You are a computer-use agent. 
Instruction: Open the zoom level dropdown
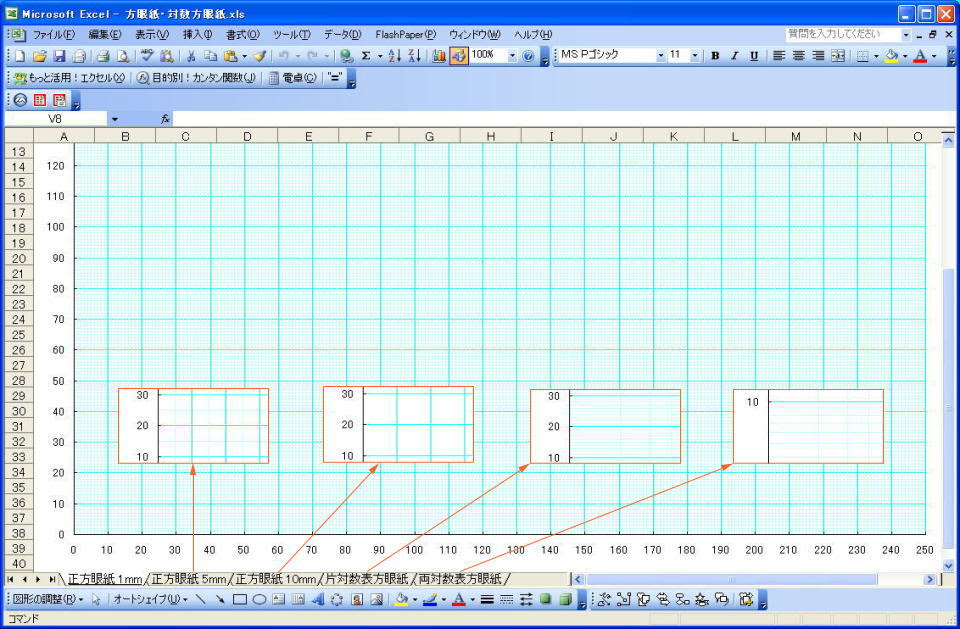[x=511, y=56]
